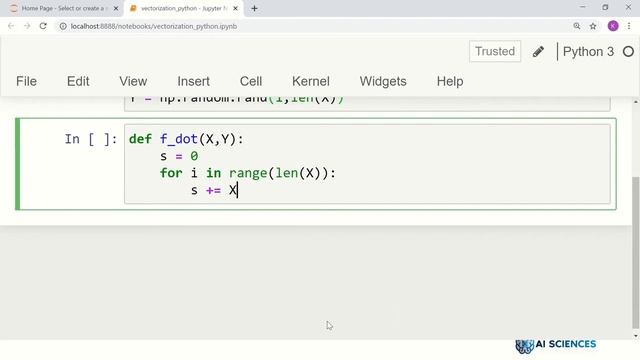Screen dimensions: 640x360
Task: Open a new browser tab with plus button
Action: pyautogui.click(x=254, y=8)
